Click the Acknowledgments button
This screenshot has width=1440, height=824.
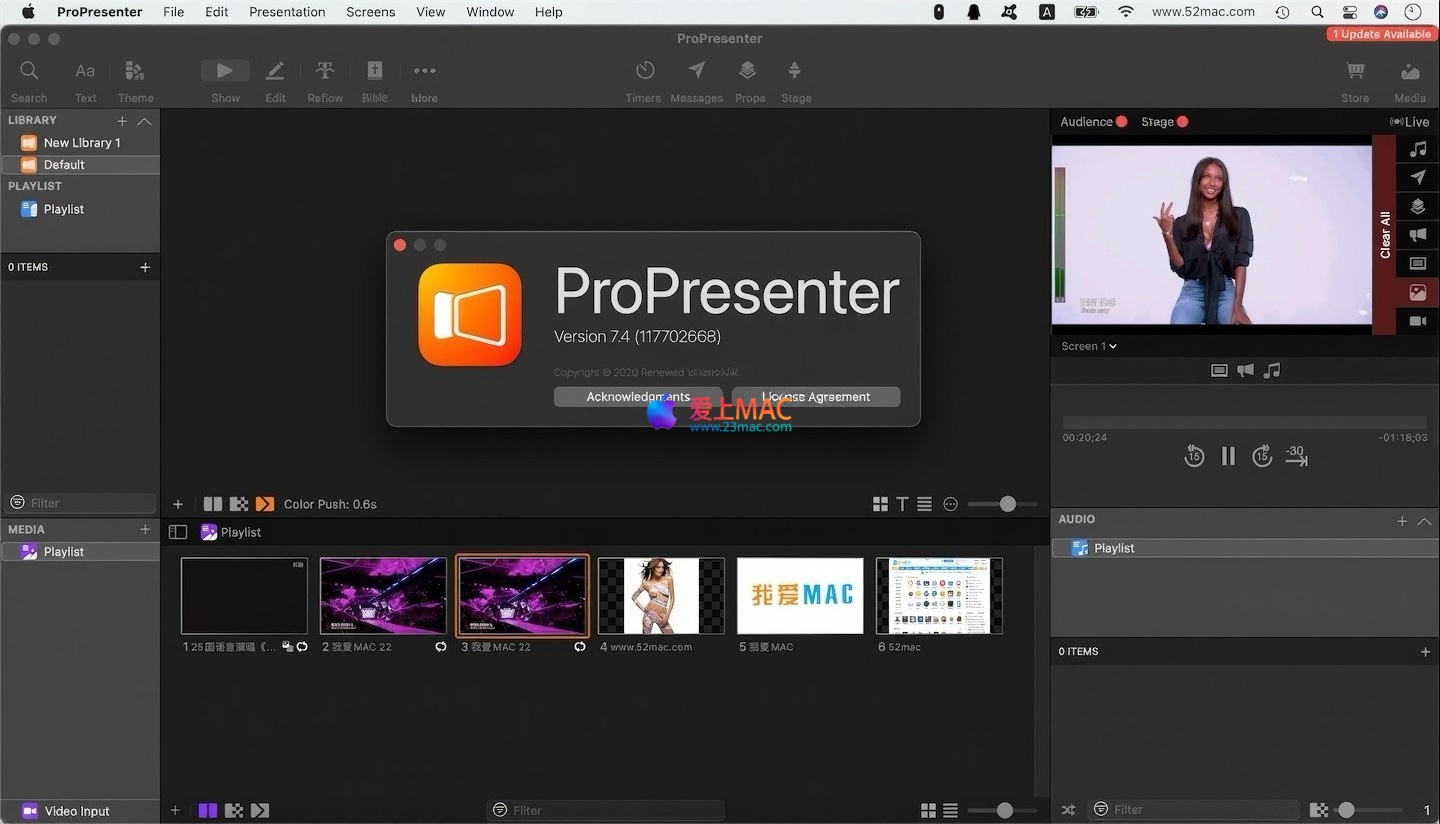[x=637, y=397]
